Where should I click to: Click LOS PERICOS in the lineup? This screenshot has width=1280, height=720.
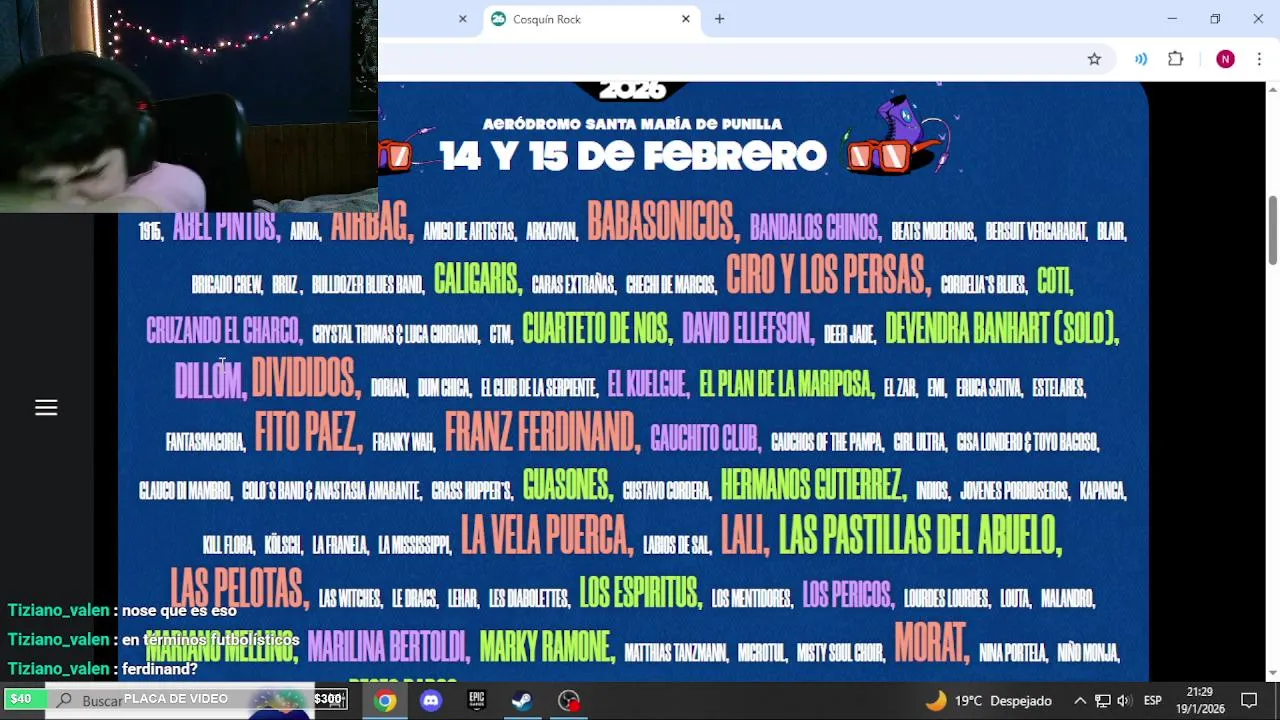point(848,595)
